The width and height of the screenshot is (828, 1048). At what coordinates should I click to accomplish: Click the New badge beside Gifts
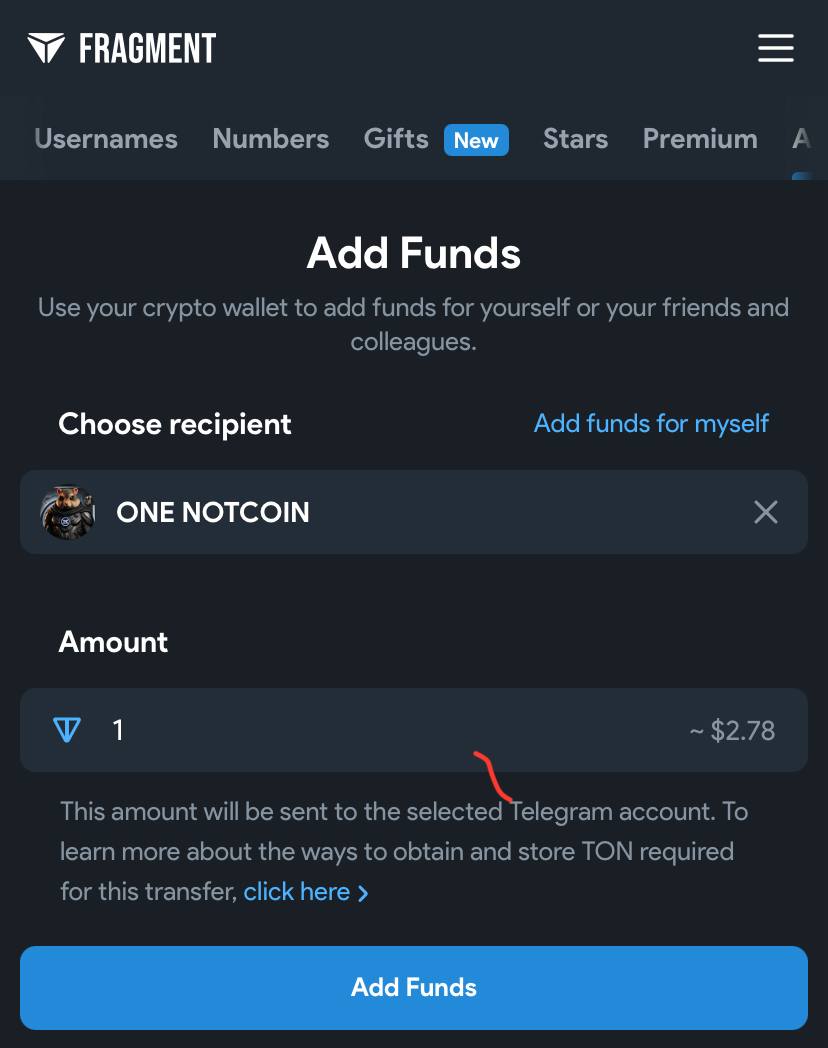pyautogui.click(x=476, y=140)
